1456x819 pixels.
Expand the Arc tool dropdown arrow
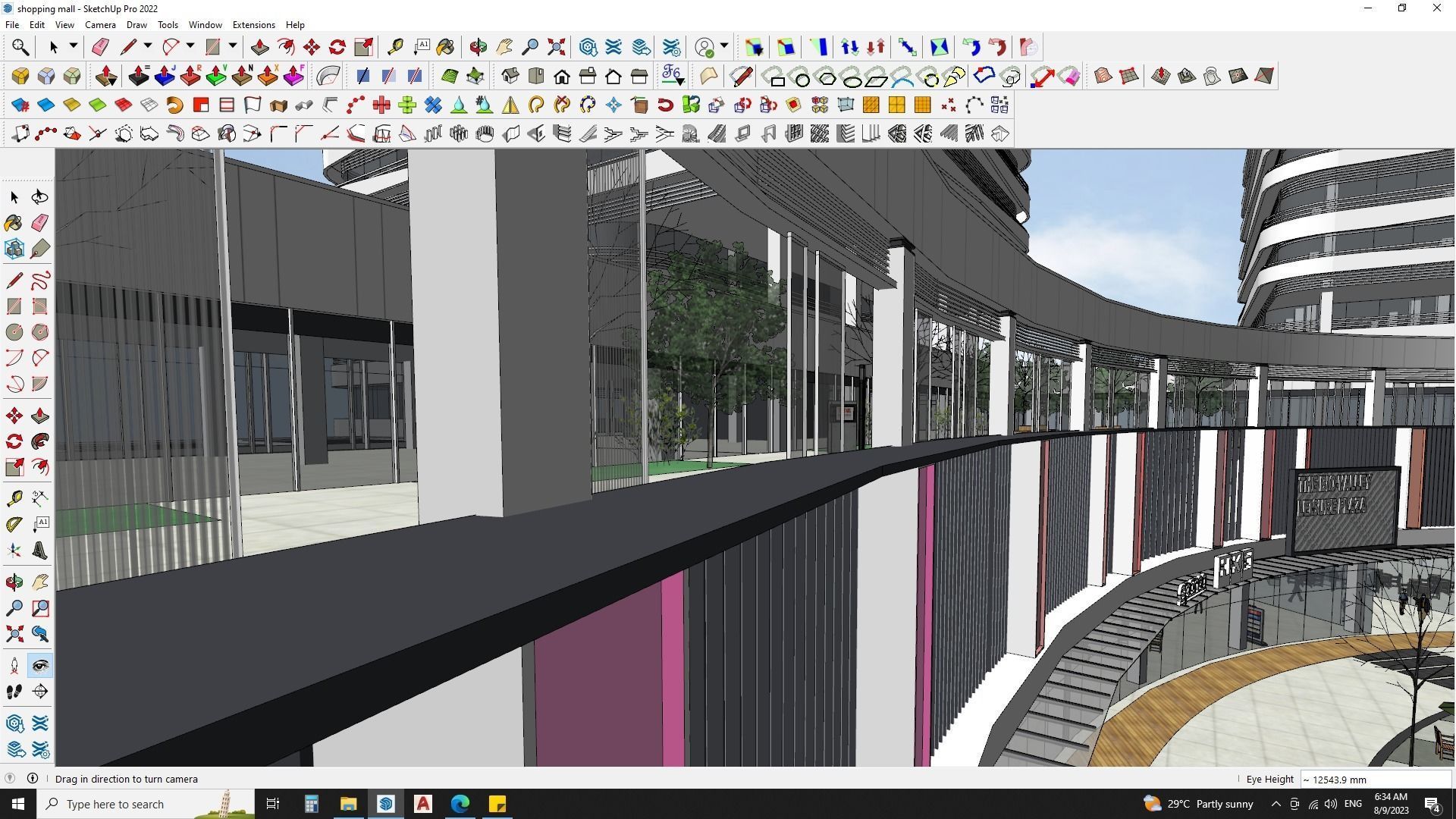pos(190,47)
